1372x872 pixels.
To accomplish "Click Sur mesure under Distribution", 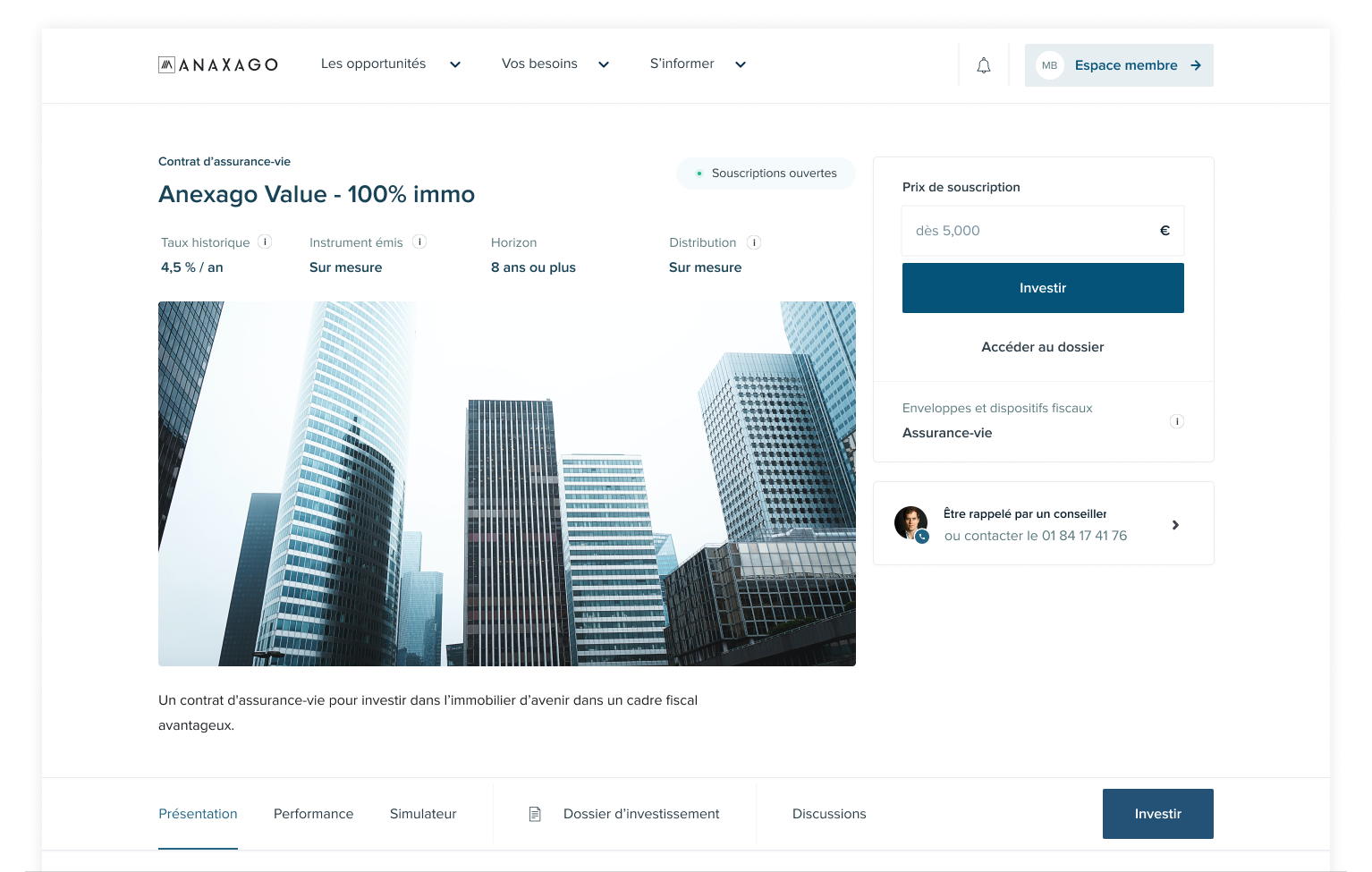I will tap(705, 267).
